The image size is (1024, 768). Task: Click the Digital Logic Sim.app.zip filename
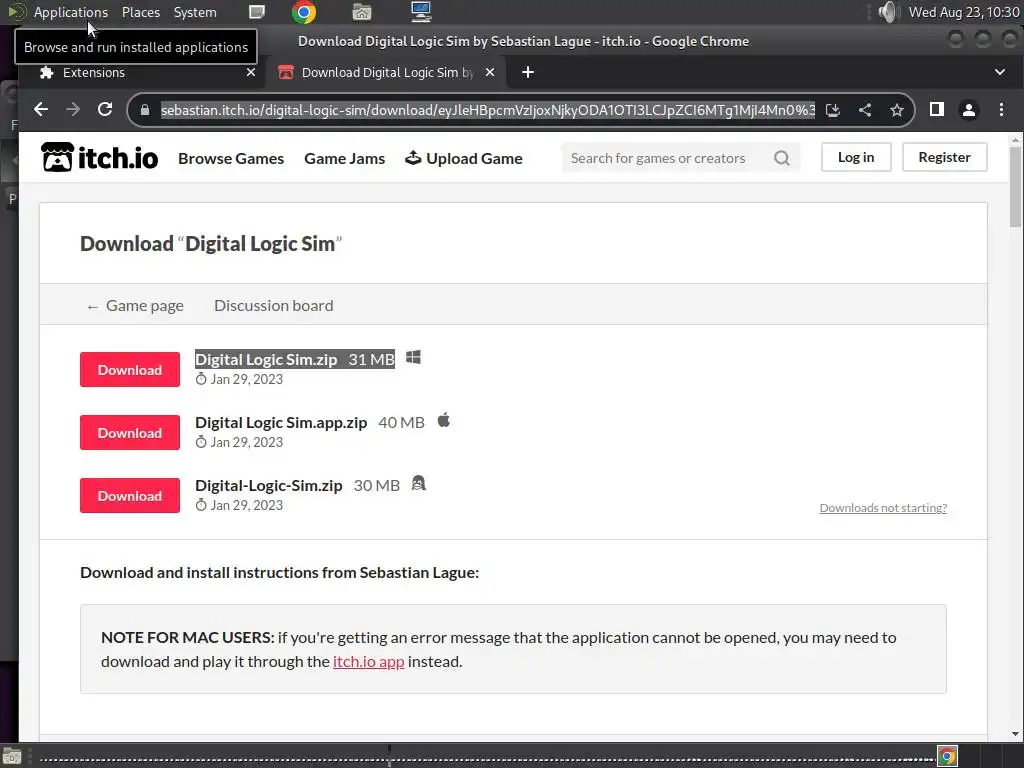tap(281, 423)
